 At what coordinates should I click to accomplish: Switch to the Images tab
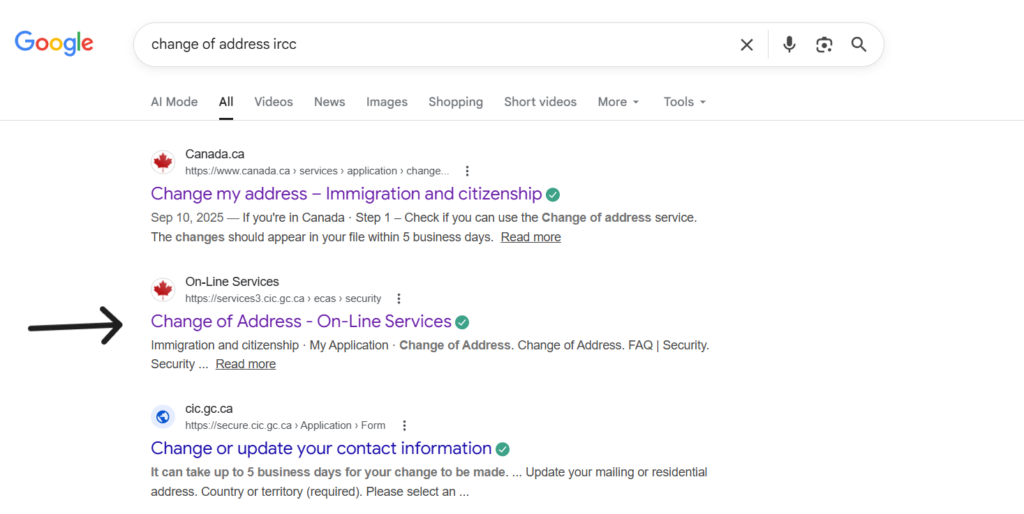pyautogui.click(x=386, y=102)
